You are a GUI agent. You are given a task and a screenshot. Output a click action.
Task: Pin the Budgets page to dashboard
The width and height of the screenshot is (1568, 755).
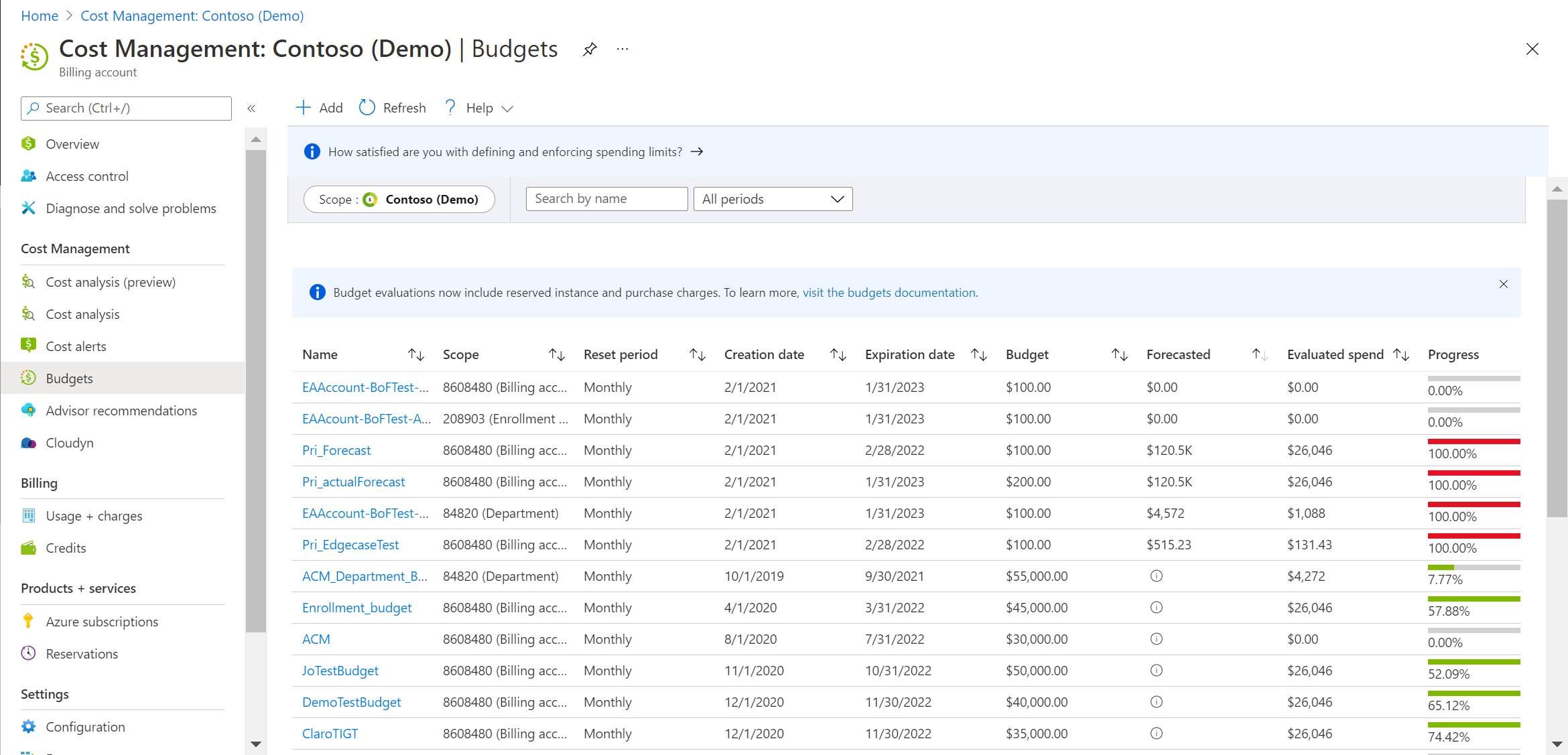(x=590, y=50)
